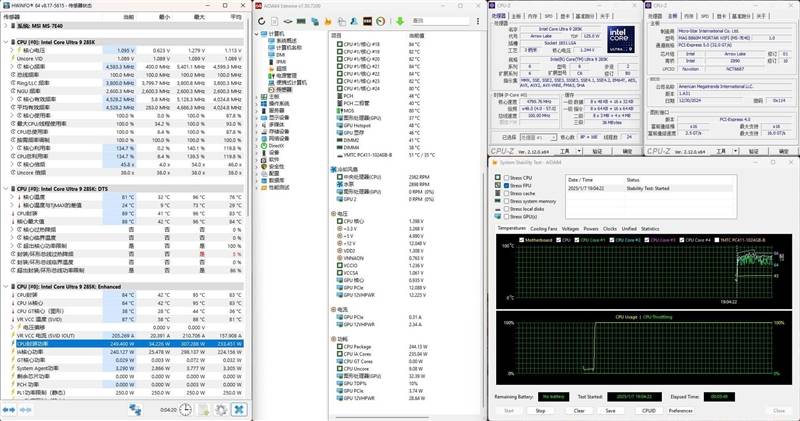Select the DMI item in AIDA64 tree
Viewport: 800px width, 421px height.
pyautogui.click(x=280, y=55)
